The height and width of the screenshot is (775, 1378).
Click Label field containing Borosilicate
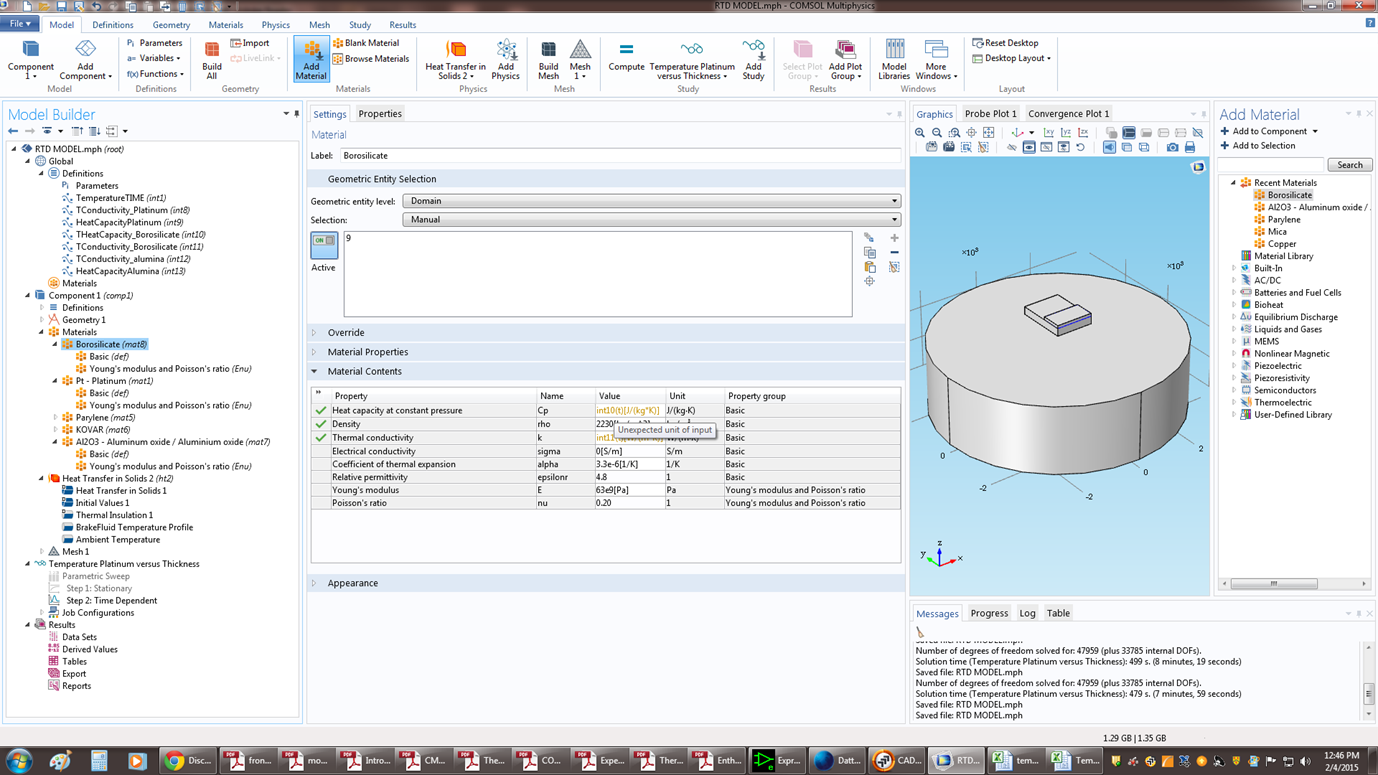click(x=620, y=156)
